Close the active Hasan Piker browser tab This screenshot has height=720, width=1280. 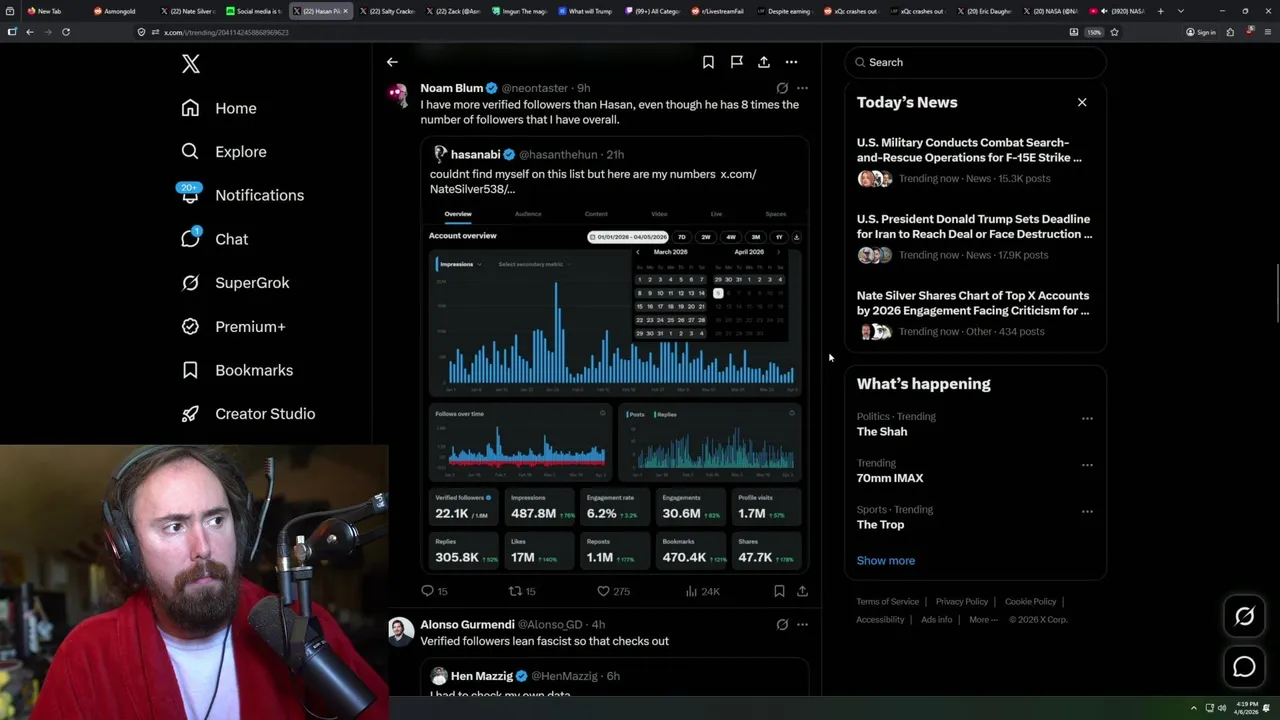click(346, 11)
